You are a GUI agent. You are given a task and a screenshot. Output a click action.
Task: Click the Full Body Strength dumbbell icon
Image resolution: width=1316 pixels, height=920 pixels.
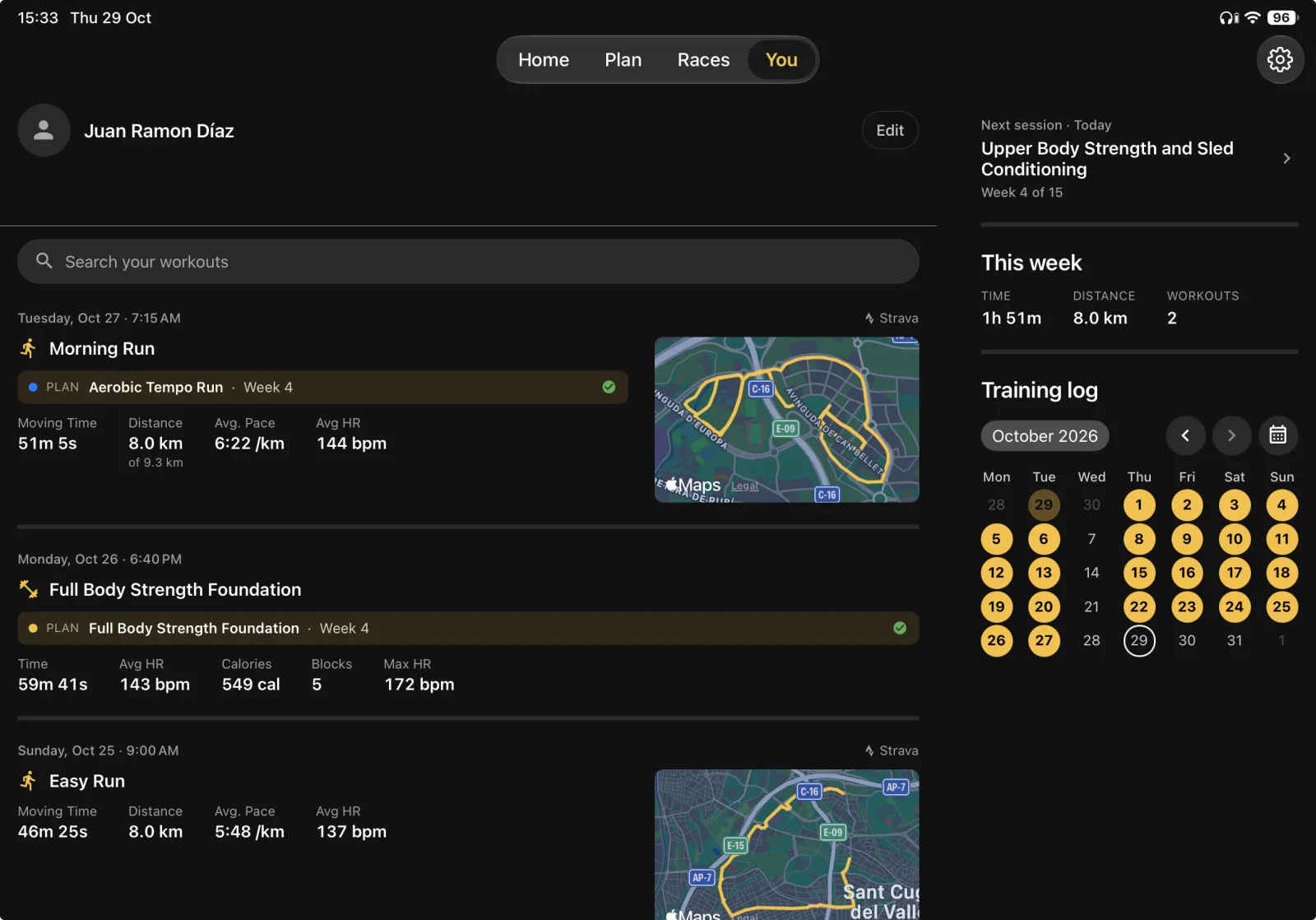click(x=29, y=589)
